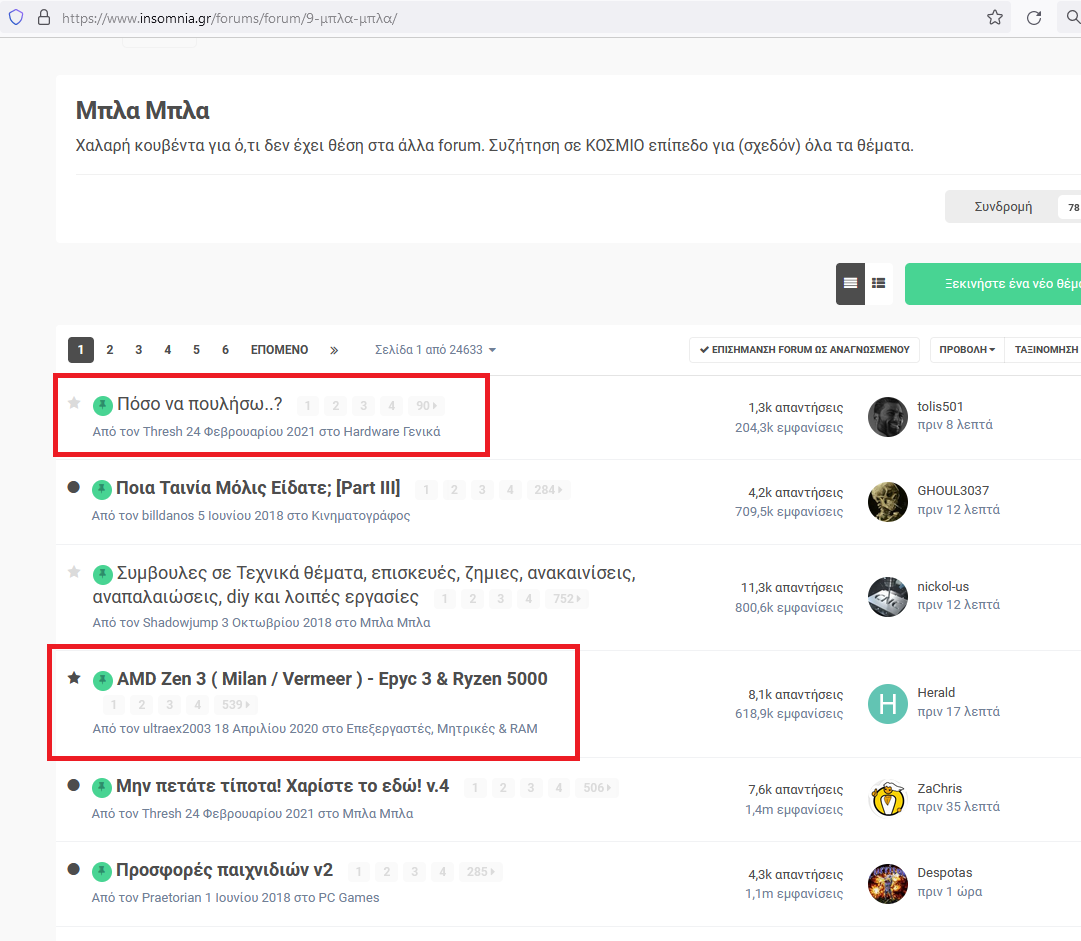The width and height of the screenshot is (1081, 941).
Task: Jump to page 285 of Προσφορές παιχνιδιών
Action: click(x=481, y=871)
